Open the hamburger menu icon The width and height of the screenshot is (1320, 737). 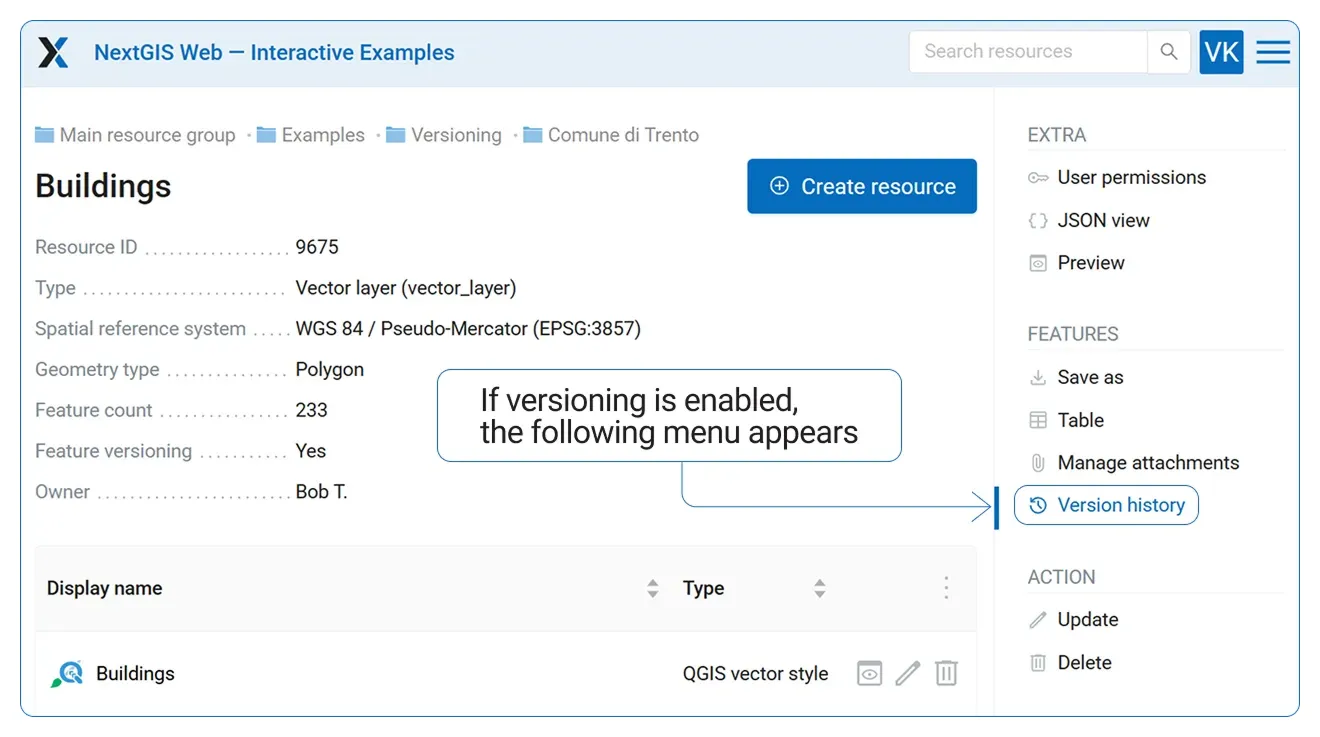point(1273,52)
